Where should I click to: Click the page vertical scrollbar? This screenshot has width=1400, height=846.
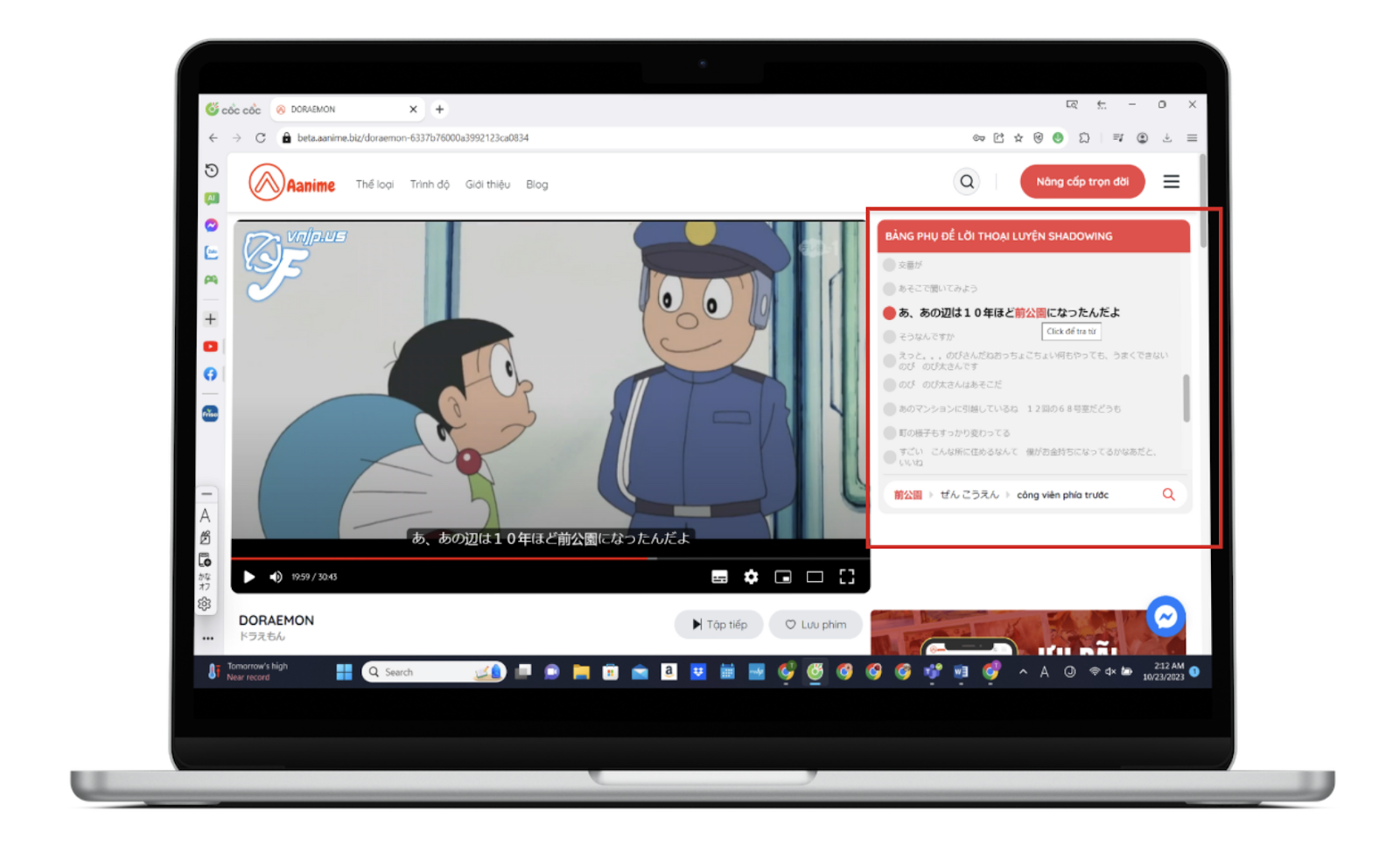1203,201
